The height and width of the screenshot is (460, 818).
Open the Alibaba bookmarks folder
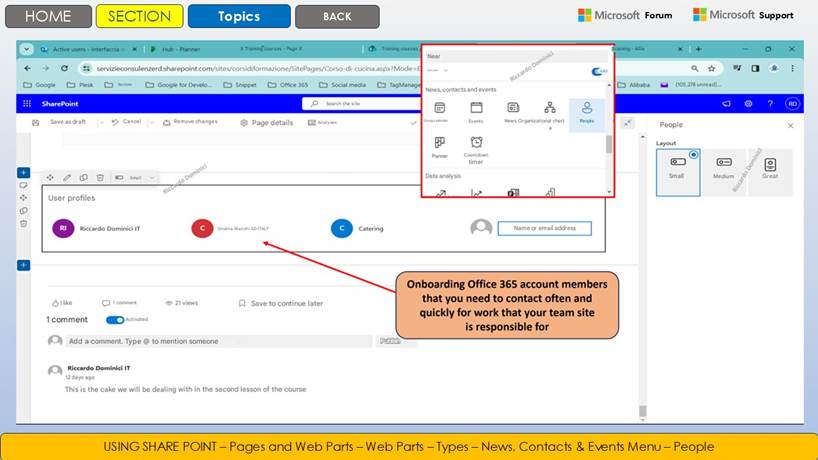point(634,84)
